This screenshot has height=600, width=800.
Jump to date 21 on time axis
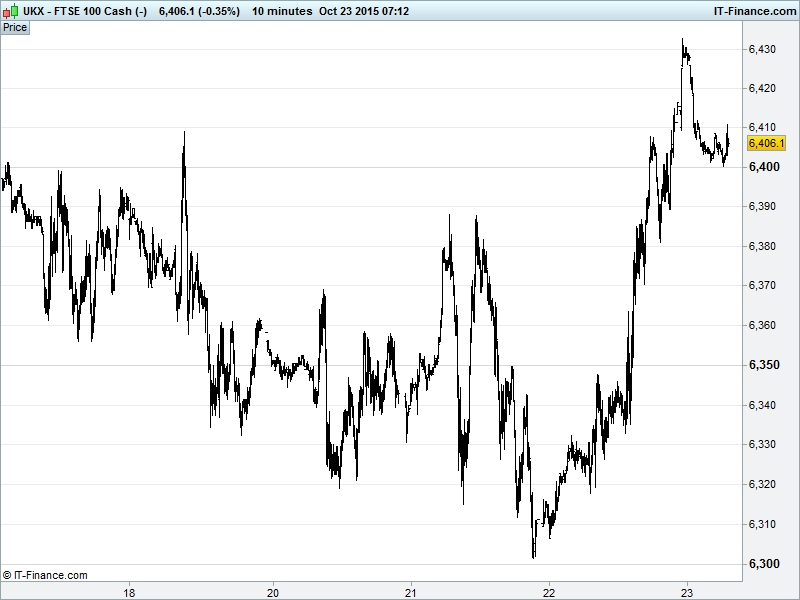click(x=411, y=592)
